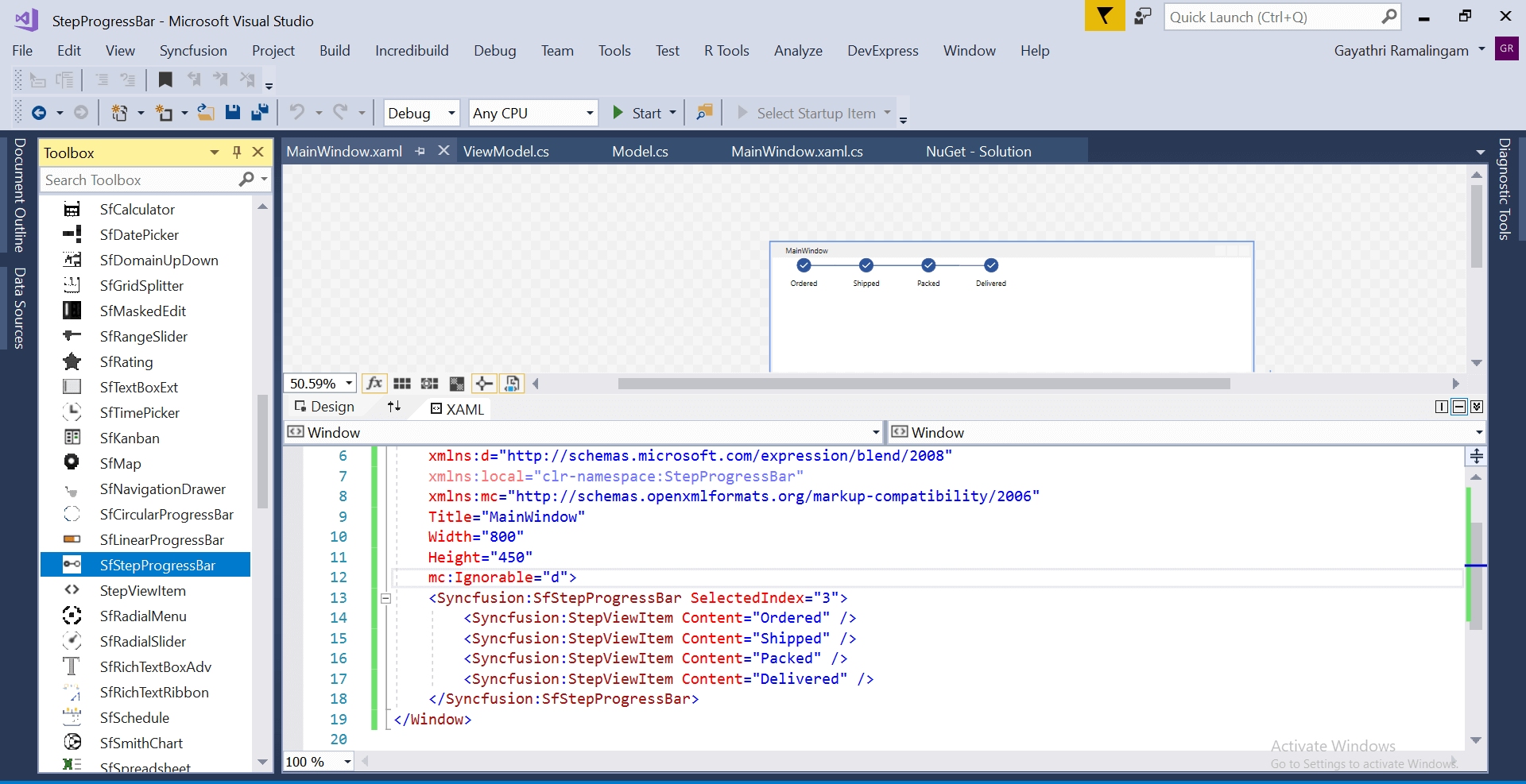Select the SfKanban control in the Toolbox
1526x784 pixels.
coord(130,438)
